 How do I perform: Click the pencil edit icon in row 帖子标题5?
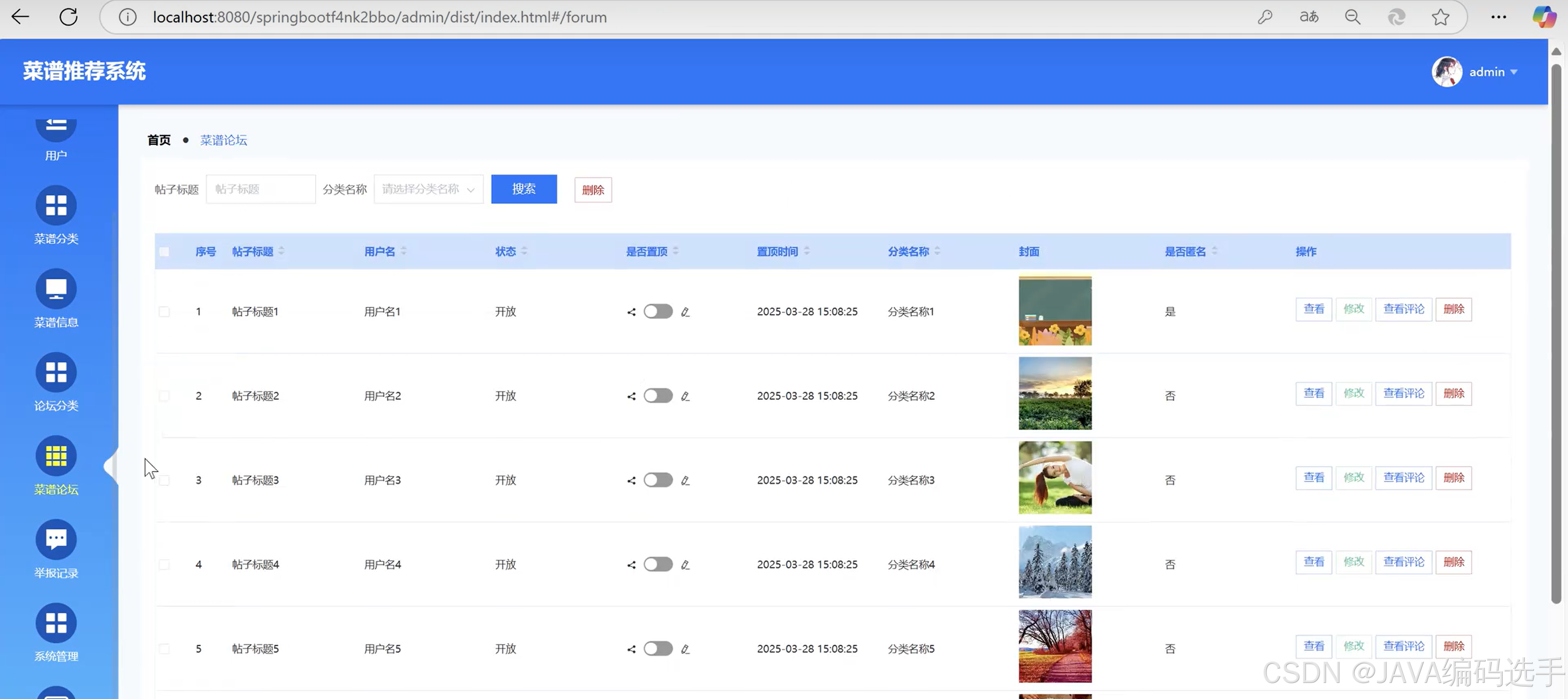pos(685,649)
